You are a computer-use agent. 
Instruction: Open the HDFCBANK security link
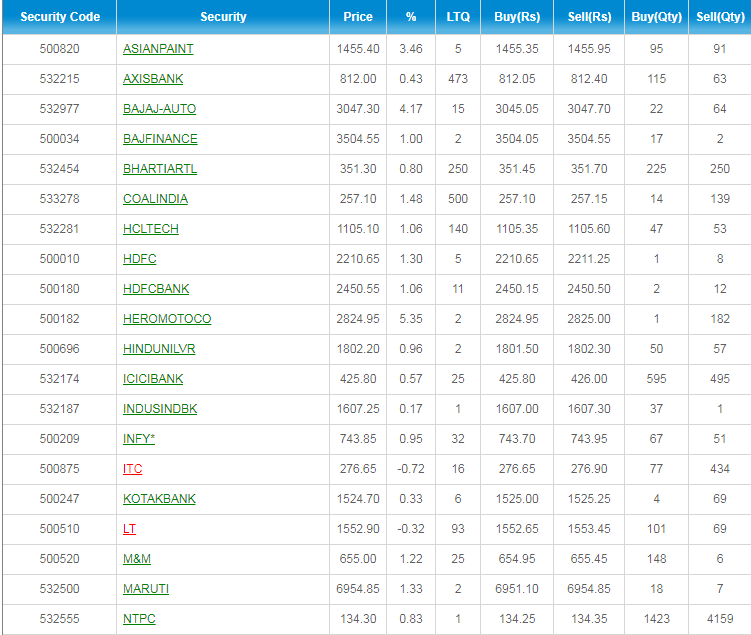[x=156, y=289]
